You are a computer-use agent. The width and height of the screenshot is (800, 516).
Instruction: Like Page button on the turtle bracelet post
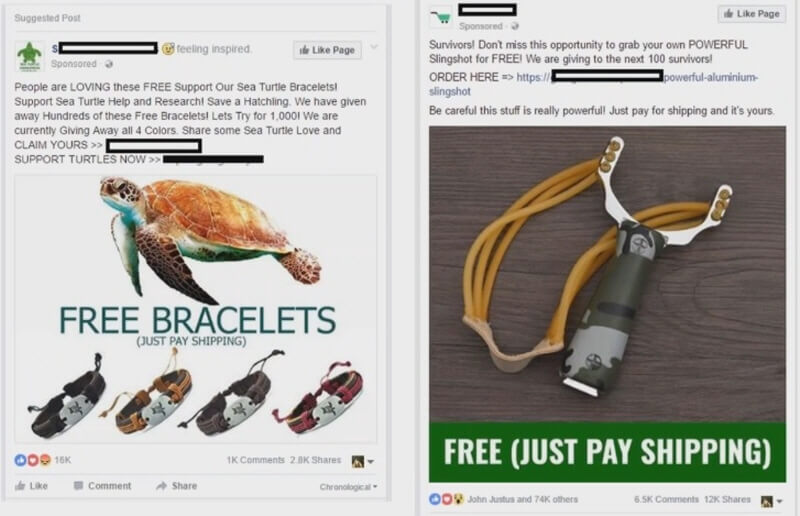tap(327, 50)
